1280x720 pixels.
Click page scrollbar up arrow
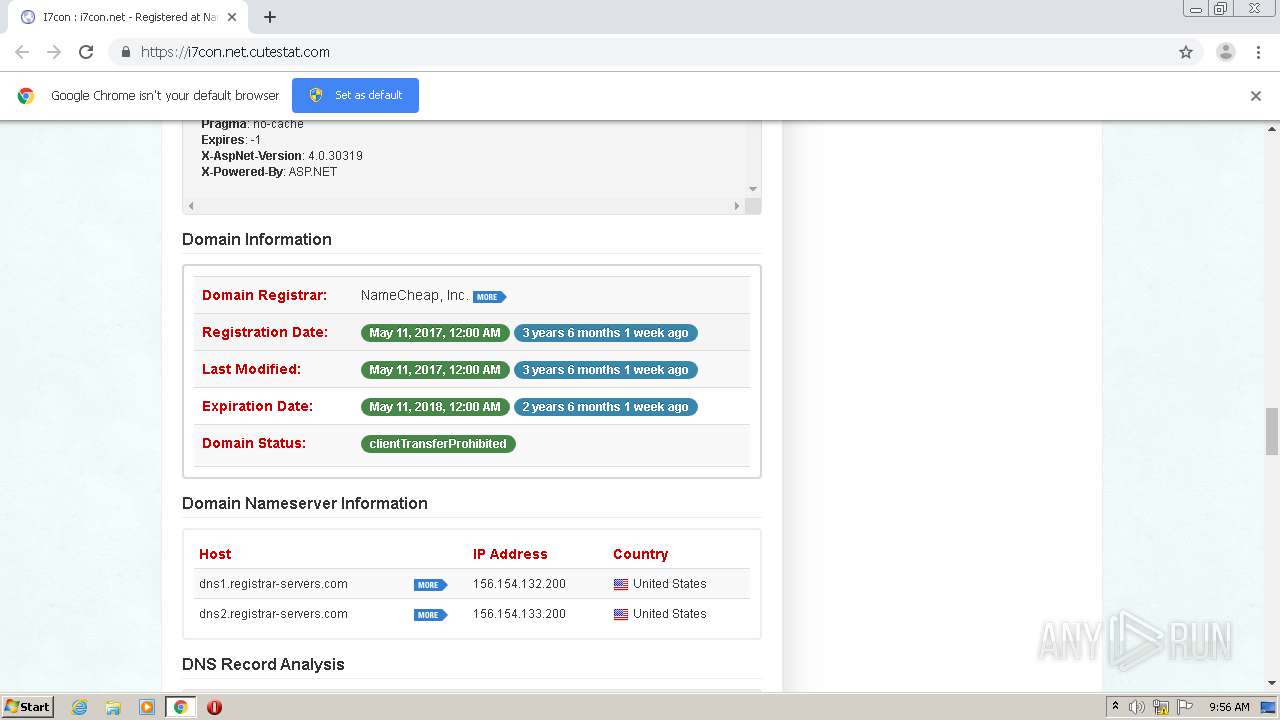tap(1272, 129)
